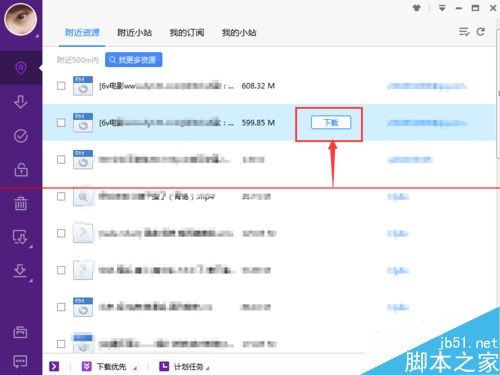
Task: Click the file name starting [6v电影ww
Action: [166, 86]
